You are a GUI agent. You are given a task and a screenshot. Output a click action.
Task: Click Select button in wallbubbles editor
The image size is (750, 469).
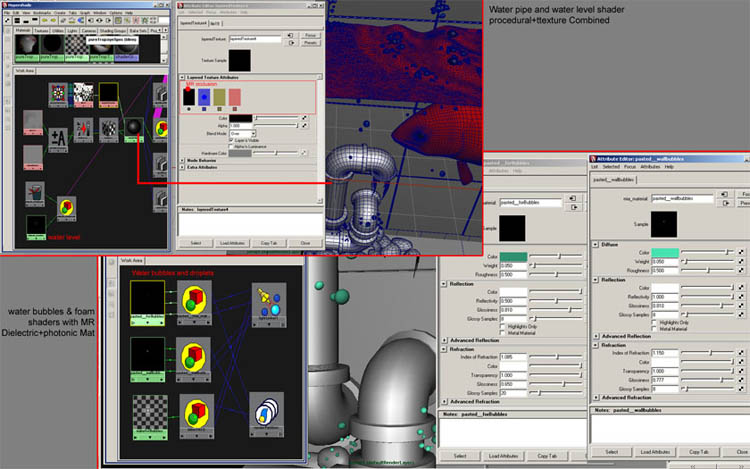[x=611, y=452]
